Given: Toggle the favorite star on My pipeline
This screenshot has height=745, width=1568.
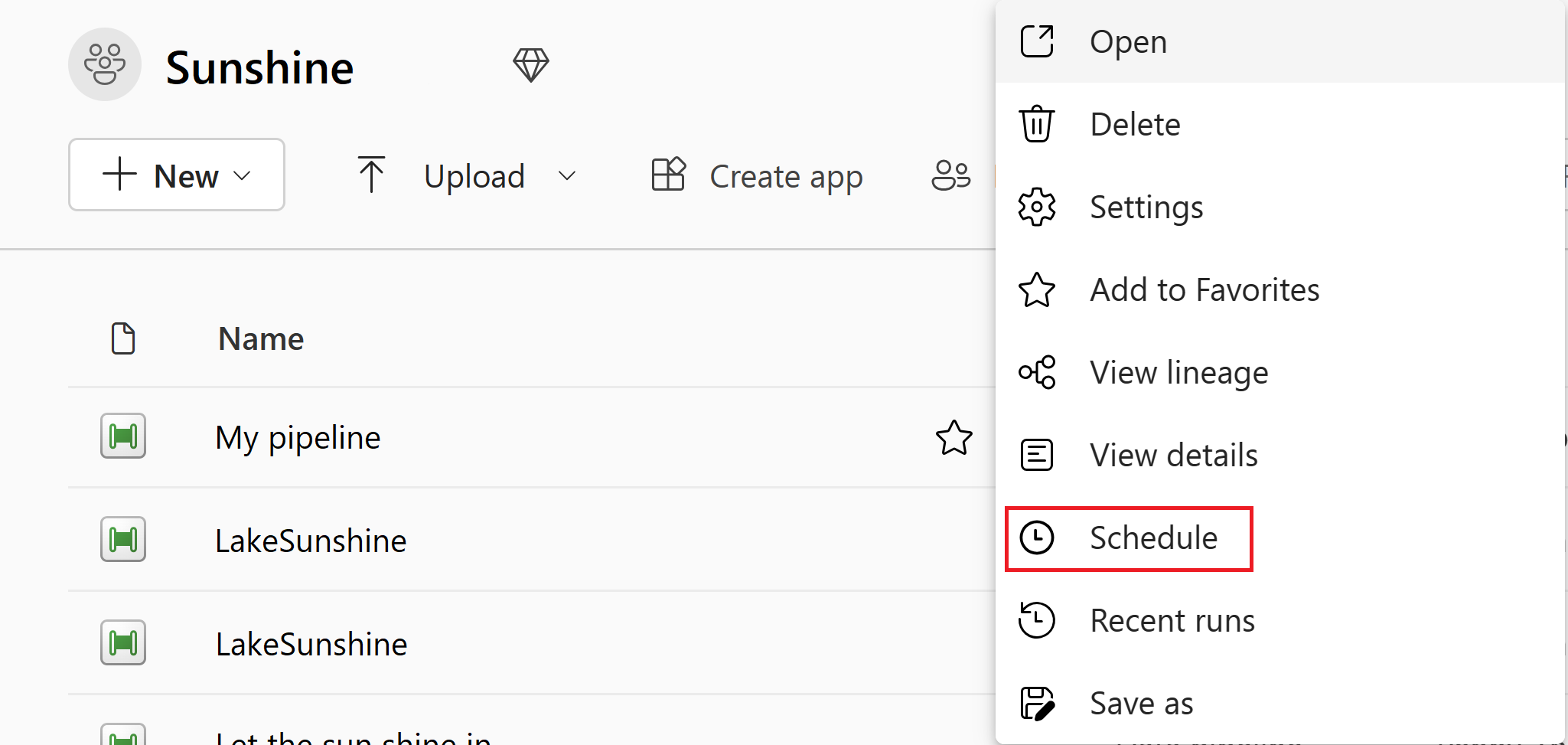Looking at the screenshot, I should [x=954, y=437].
